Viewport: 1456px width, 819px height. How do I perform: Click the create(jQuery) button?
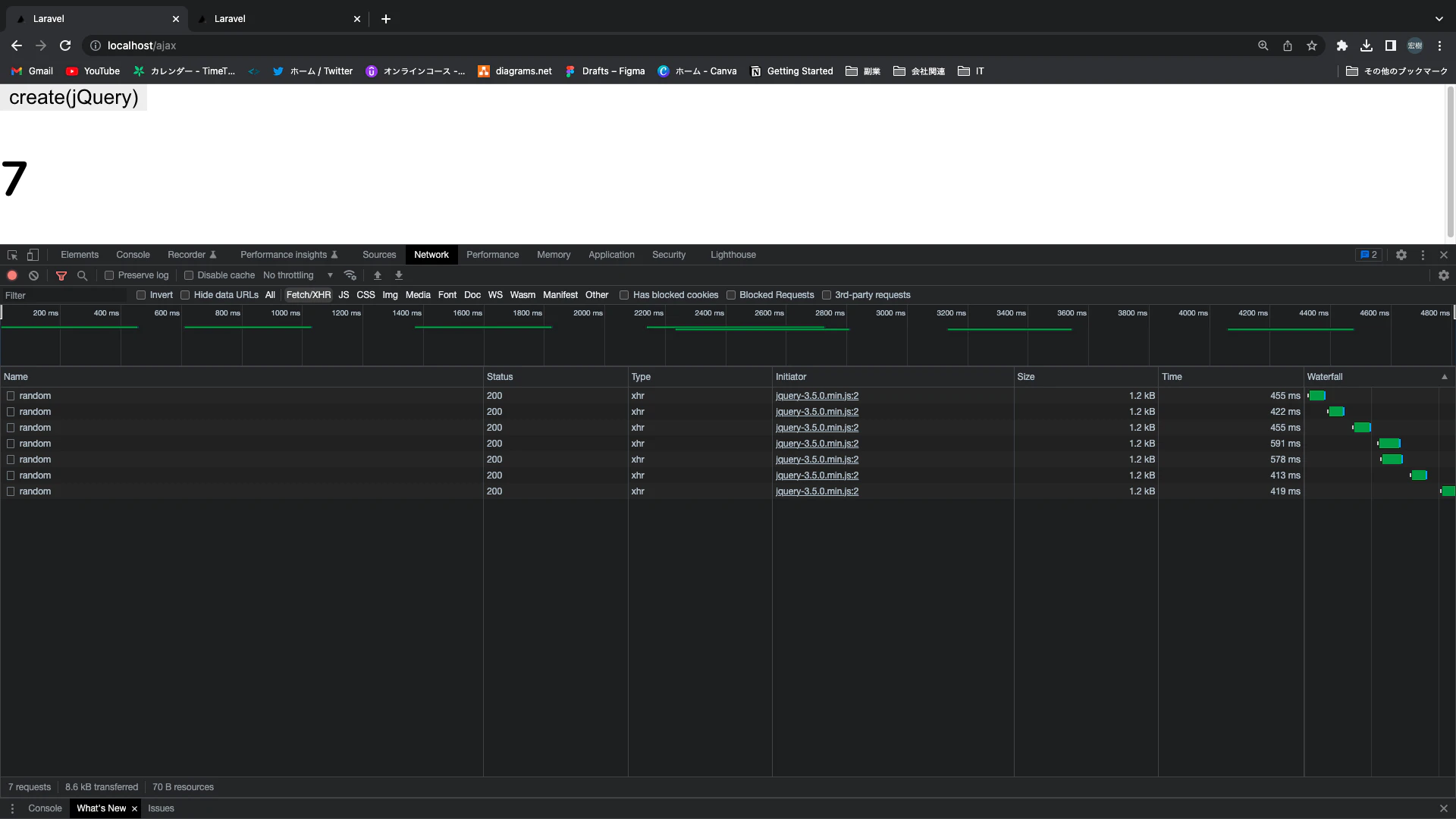tap(74, 98)
